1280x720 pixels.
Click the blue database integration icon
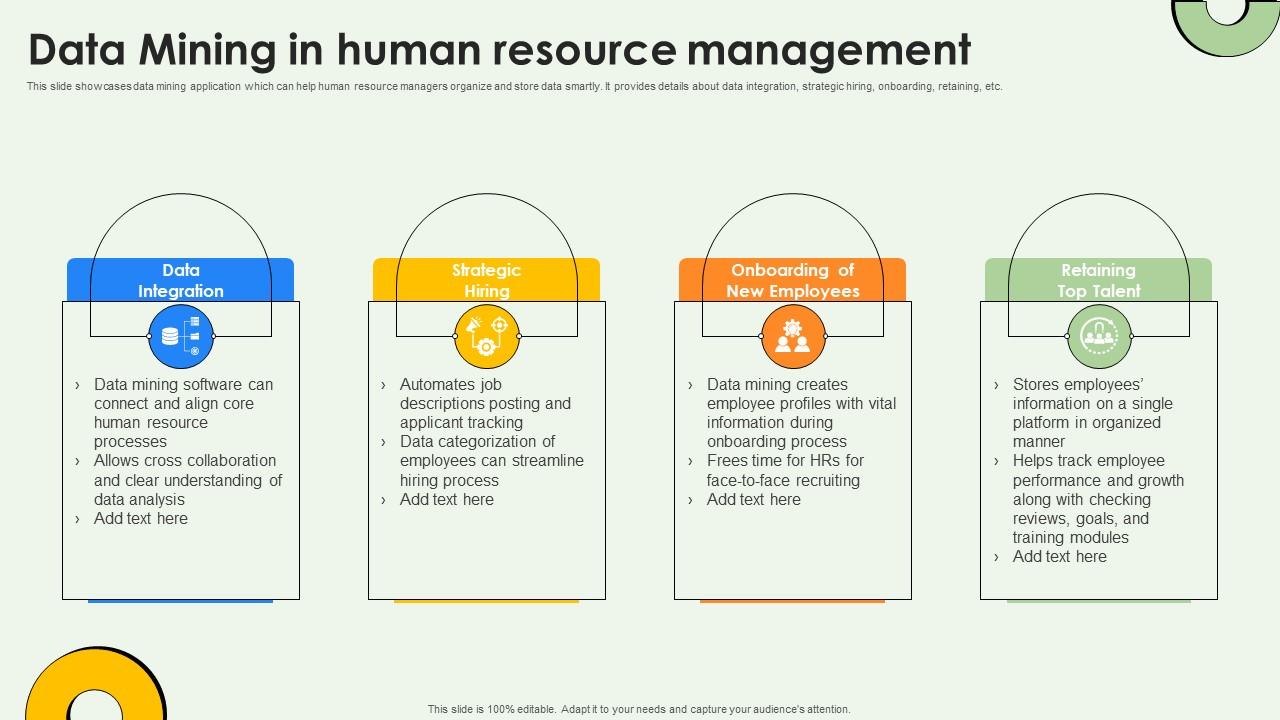[x=181, y=337]
